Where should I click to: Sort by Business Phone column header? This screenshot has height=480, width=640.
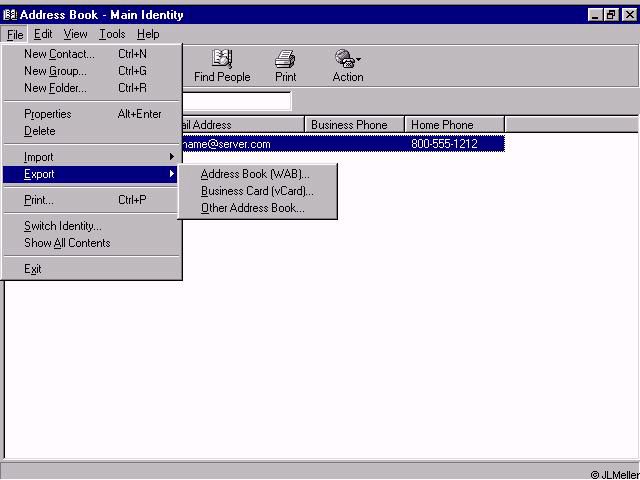pos(354,125)
